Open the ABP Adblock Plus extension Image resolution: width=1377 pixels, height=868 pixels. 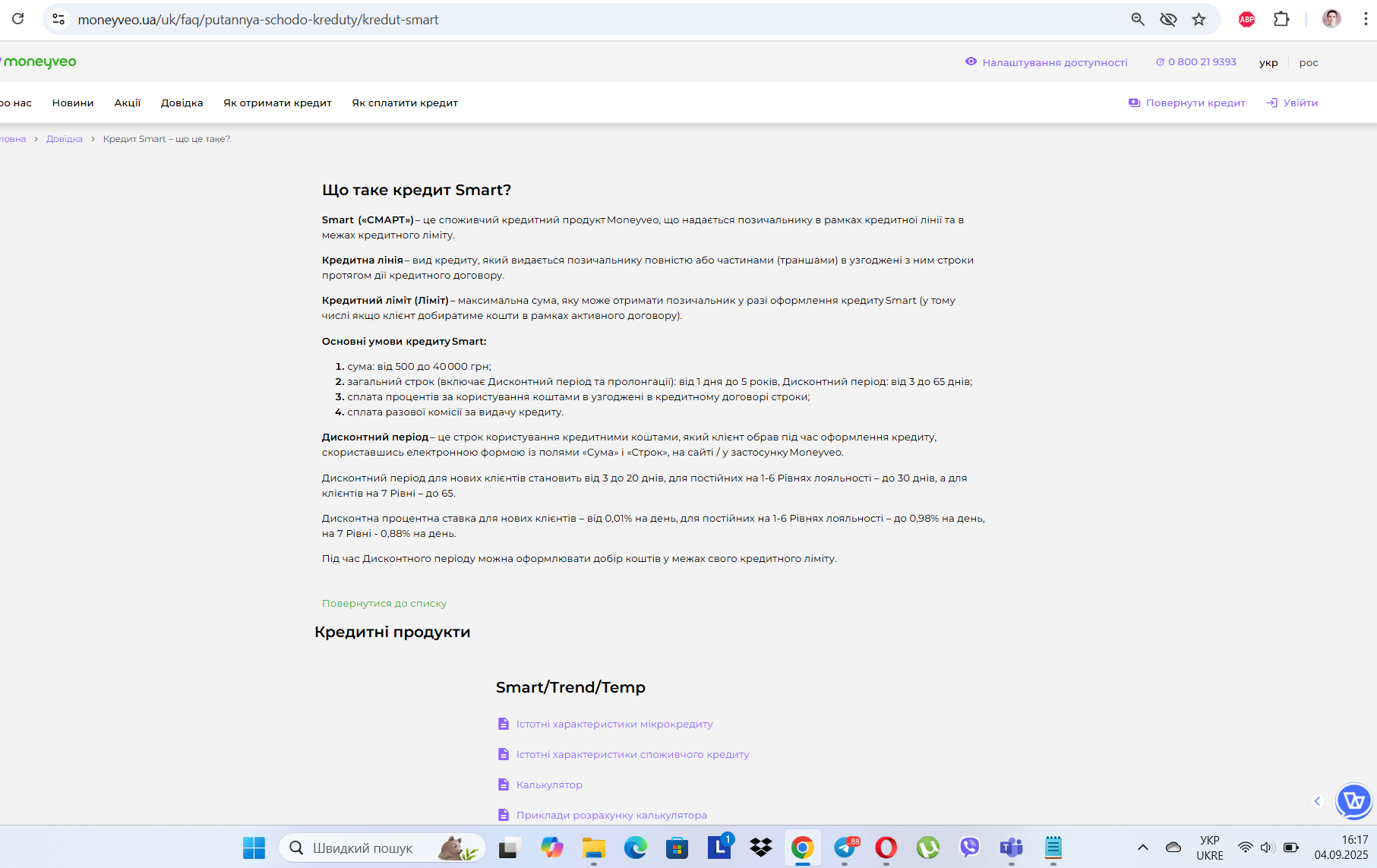point(1246,19)
